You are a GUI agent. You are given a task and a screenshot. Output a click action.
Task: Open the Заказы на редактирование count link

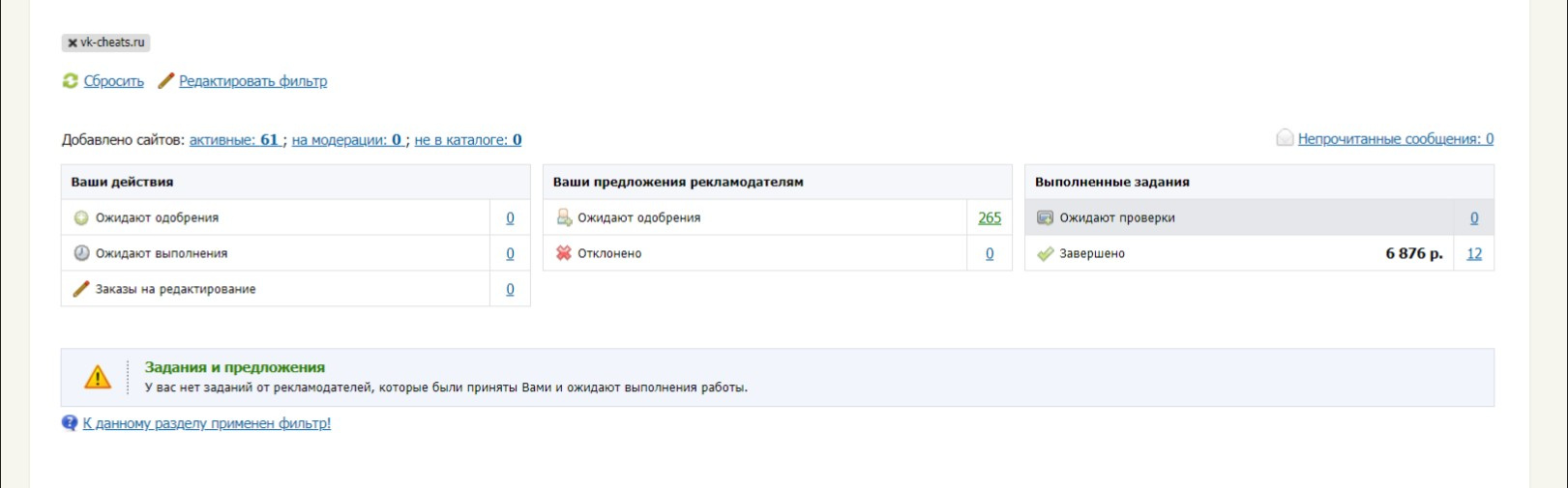point(510,290)
